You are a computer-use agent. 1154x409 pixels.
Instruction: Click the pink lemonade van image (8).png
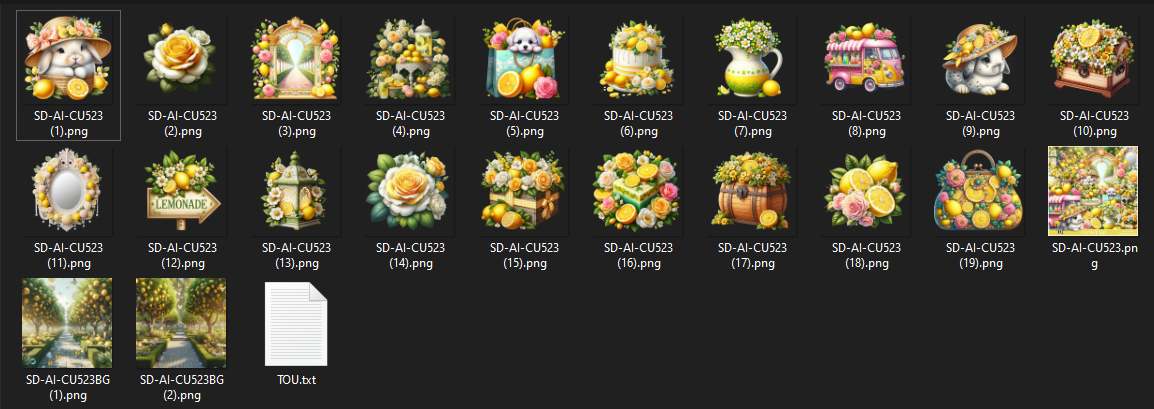coord(866,57)
